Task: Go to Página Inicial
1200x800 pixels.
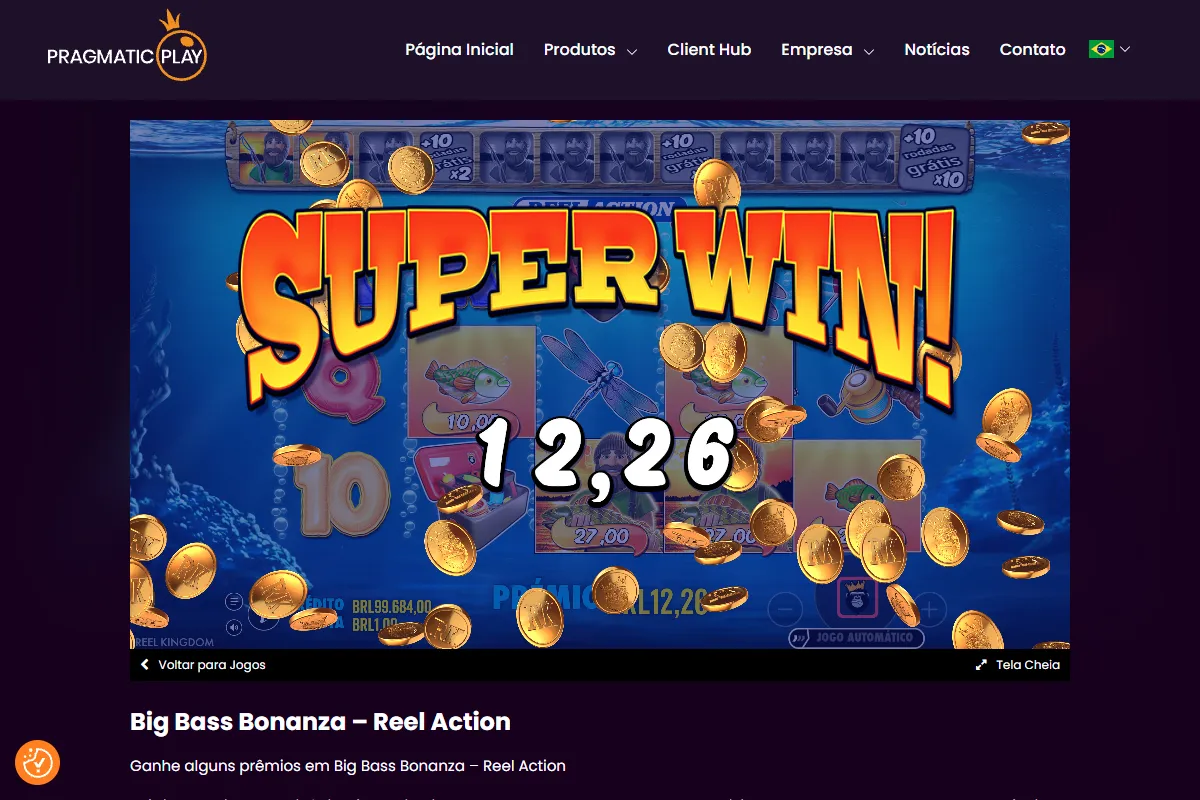Action: (x=459, y=50)
